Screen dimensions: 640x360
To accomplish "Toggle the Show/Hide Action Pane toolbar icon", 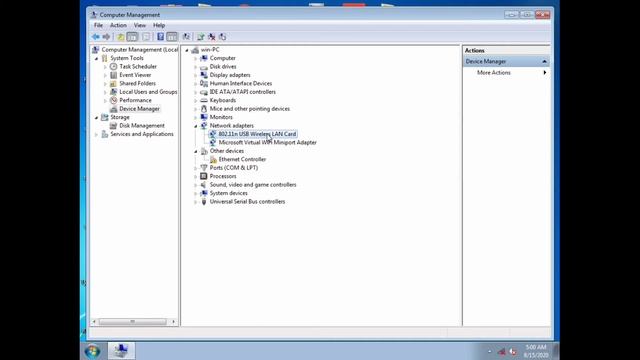I will click(x=172, y=37).
